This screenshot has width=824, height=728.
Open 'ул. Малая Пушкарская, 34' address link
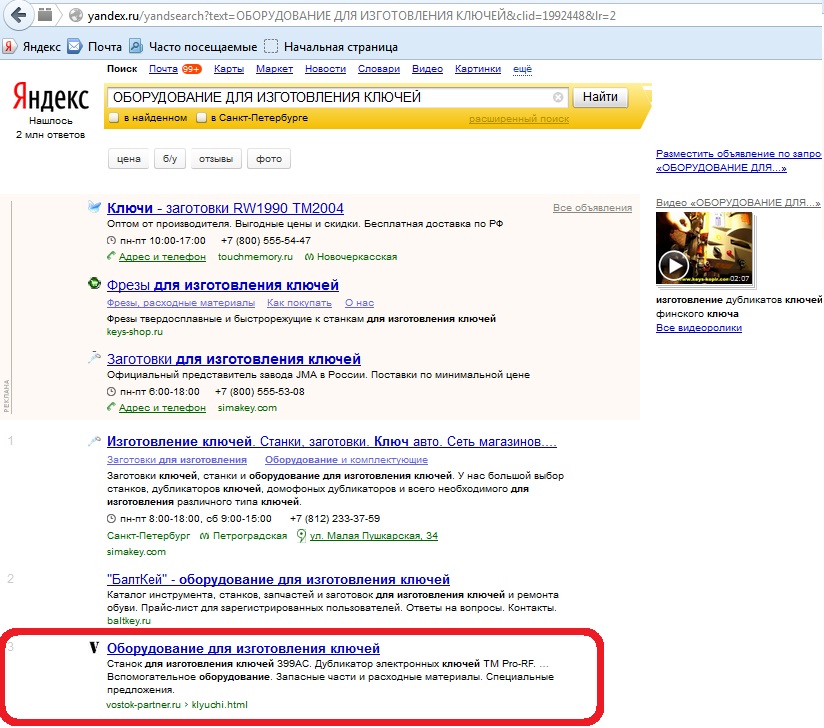point(374,536)
